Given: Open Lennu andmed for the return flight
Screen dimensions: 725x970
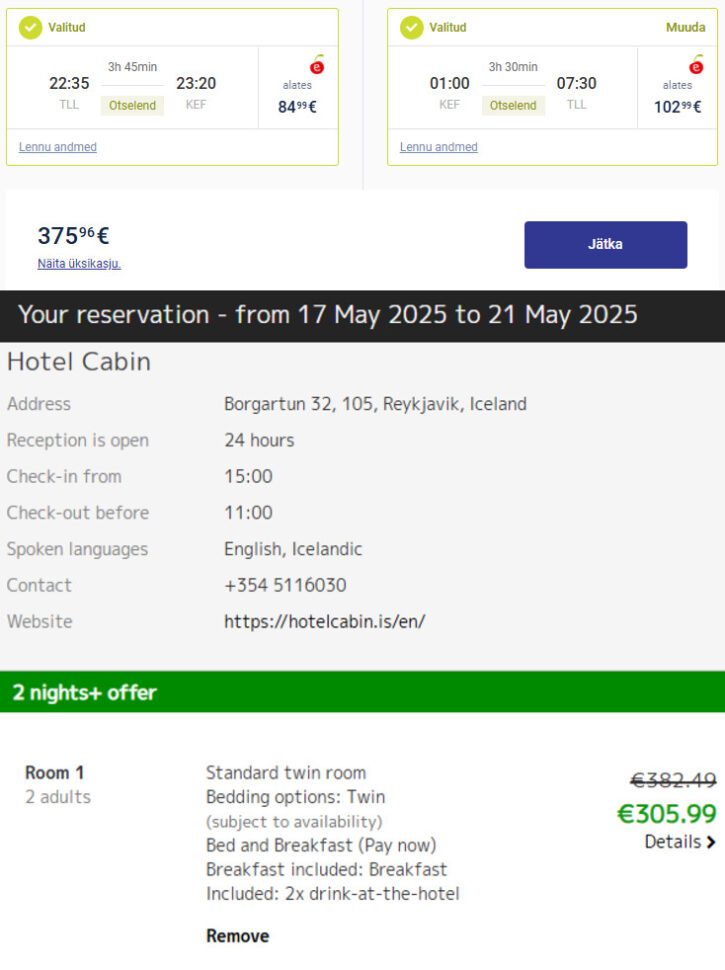Looking at the screenshot, I should point(439,147).
